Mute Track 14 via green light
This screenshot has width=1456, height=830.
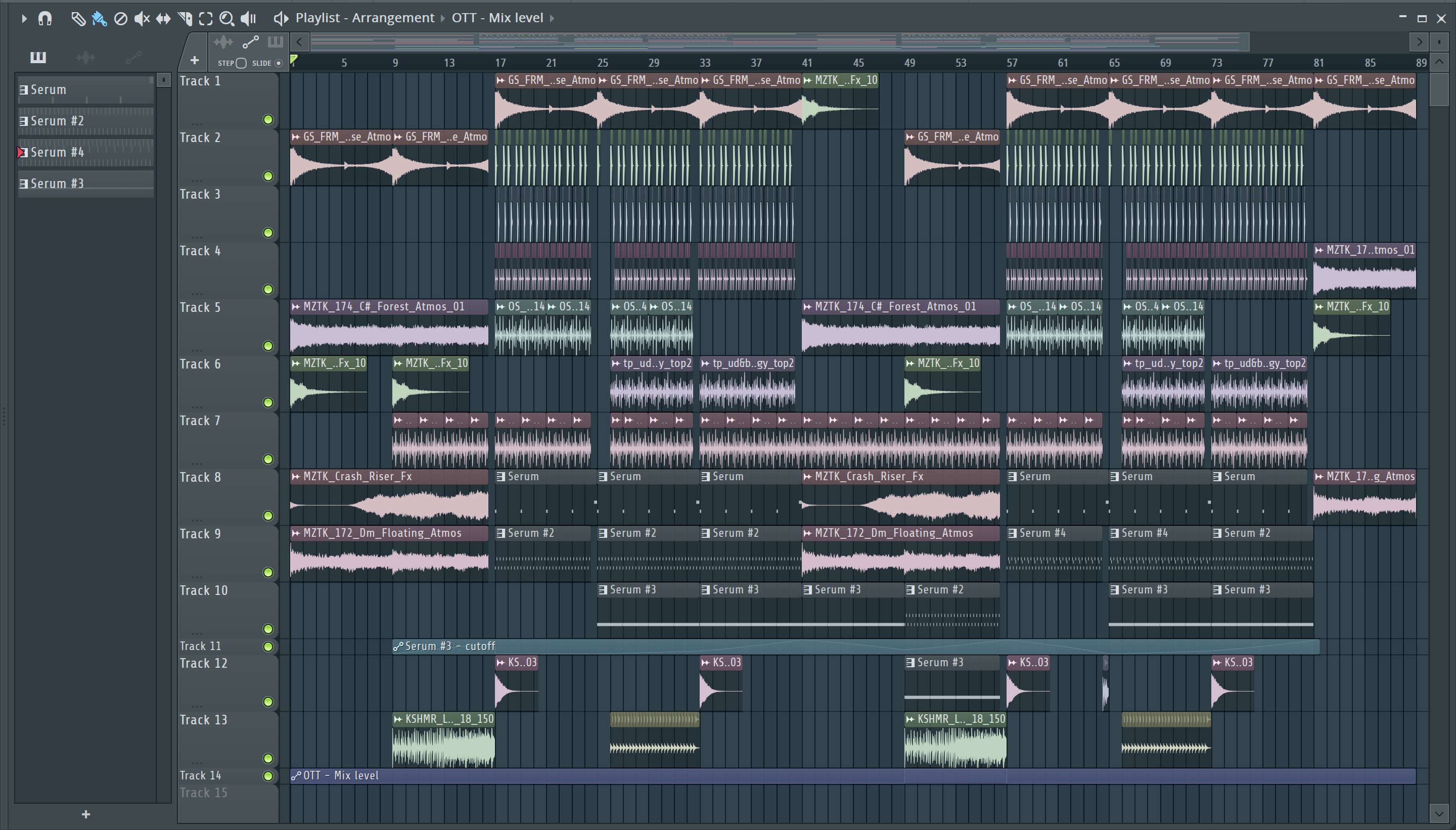(x=268, y=776)
